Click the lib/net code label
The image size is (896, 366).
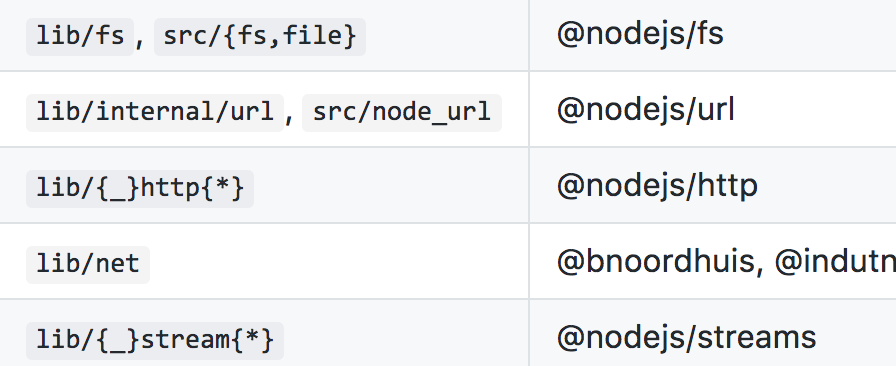pyautogui.click(x=88, y=265)
